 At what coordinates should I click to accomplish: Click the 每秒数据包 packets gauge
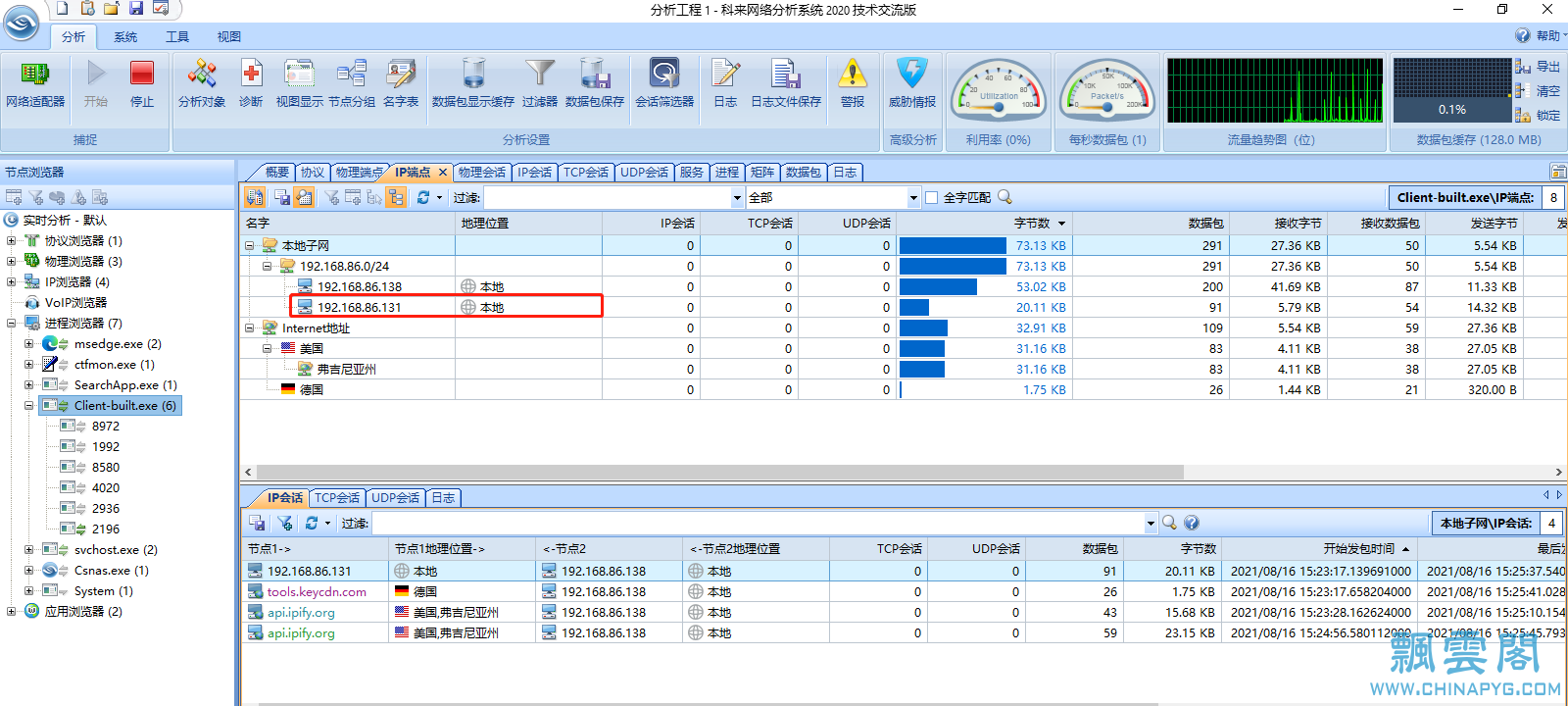click(x=1107, y=90)
